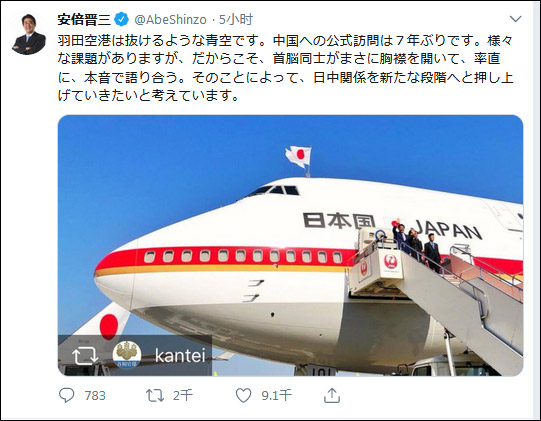
Task: Click the kantei account name on the photo
Action: (180, 355)
